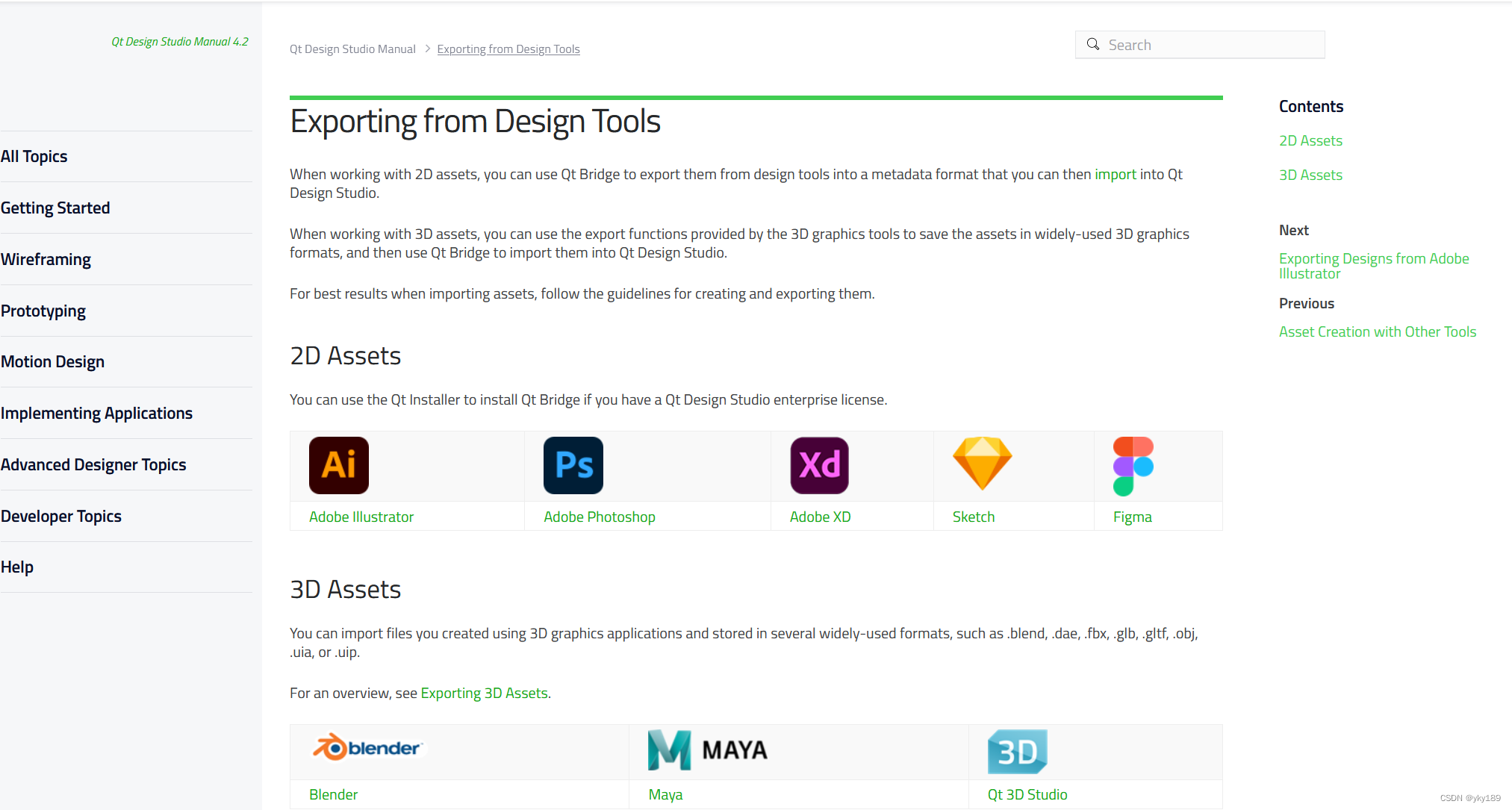Image resolution: width=1512 pixels, height=810 pixels.
Task: Click the Exporting 3D Assets link
Action: click(x=483, y=692)
